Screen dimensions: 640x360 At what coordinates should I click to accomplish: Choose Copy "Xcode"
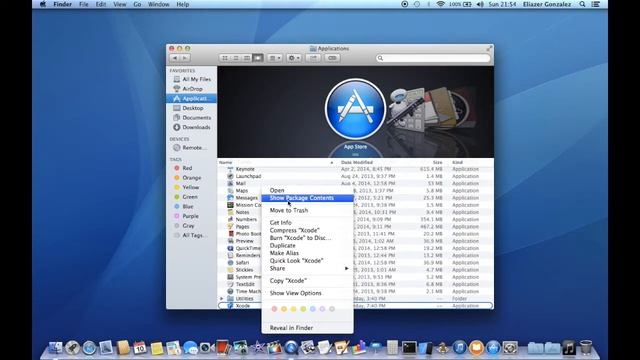click(x=307, y=281)
